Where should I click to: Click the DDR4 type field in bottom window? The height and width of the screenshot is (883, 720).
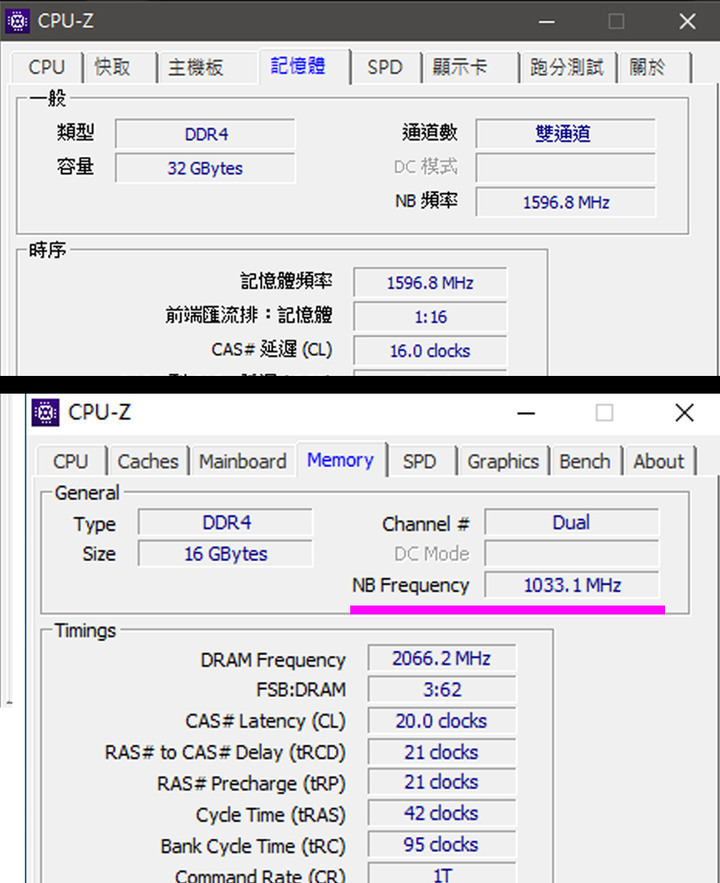coord(225,523)
